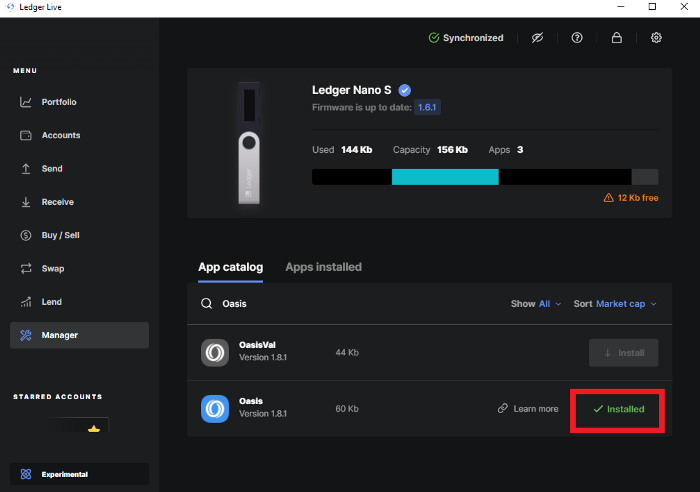Screen dimensions: 700x492
Task: Click the Lend bar chart icon
Action: tap(26, 302)
